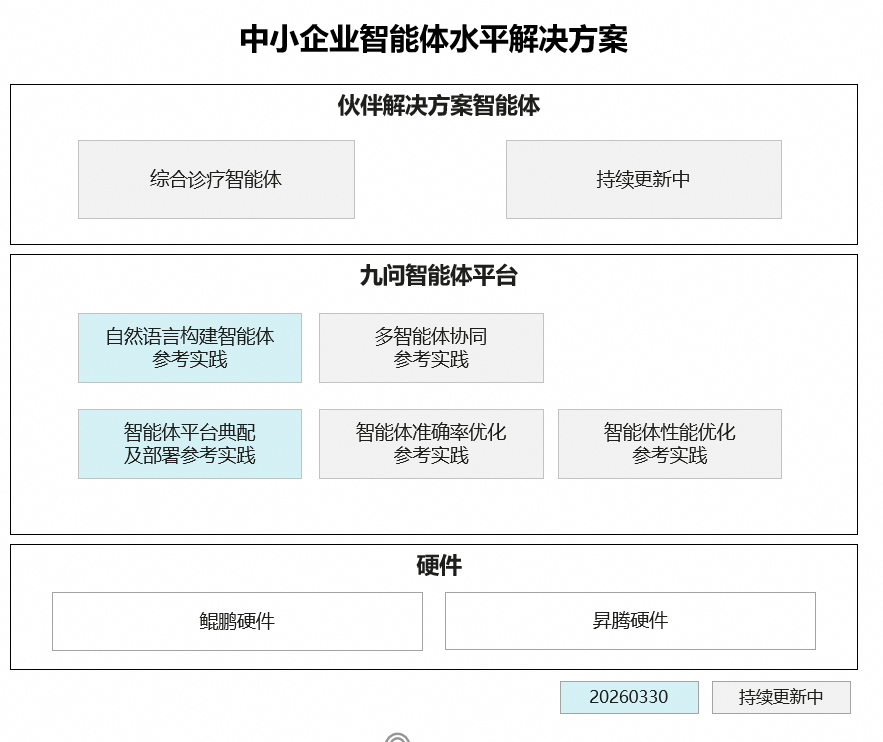
Task: Open 智能体平台典配及部署参考实践 box
Action: 190,443
